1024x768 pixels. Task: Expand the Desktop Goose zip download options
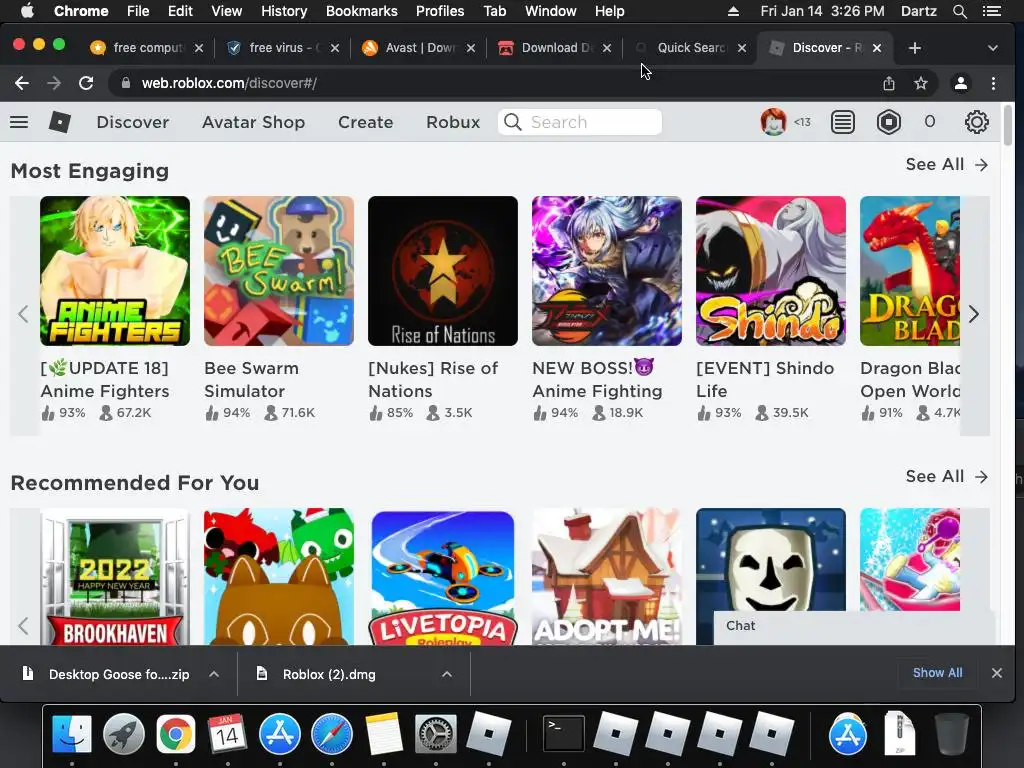[214, 674]
